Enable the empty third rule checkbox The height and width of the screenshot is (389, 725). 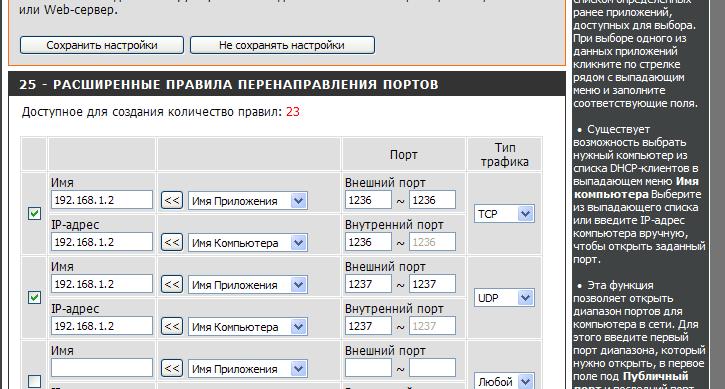[x=34, y=381]
